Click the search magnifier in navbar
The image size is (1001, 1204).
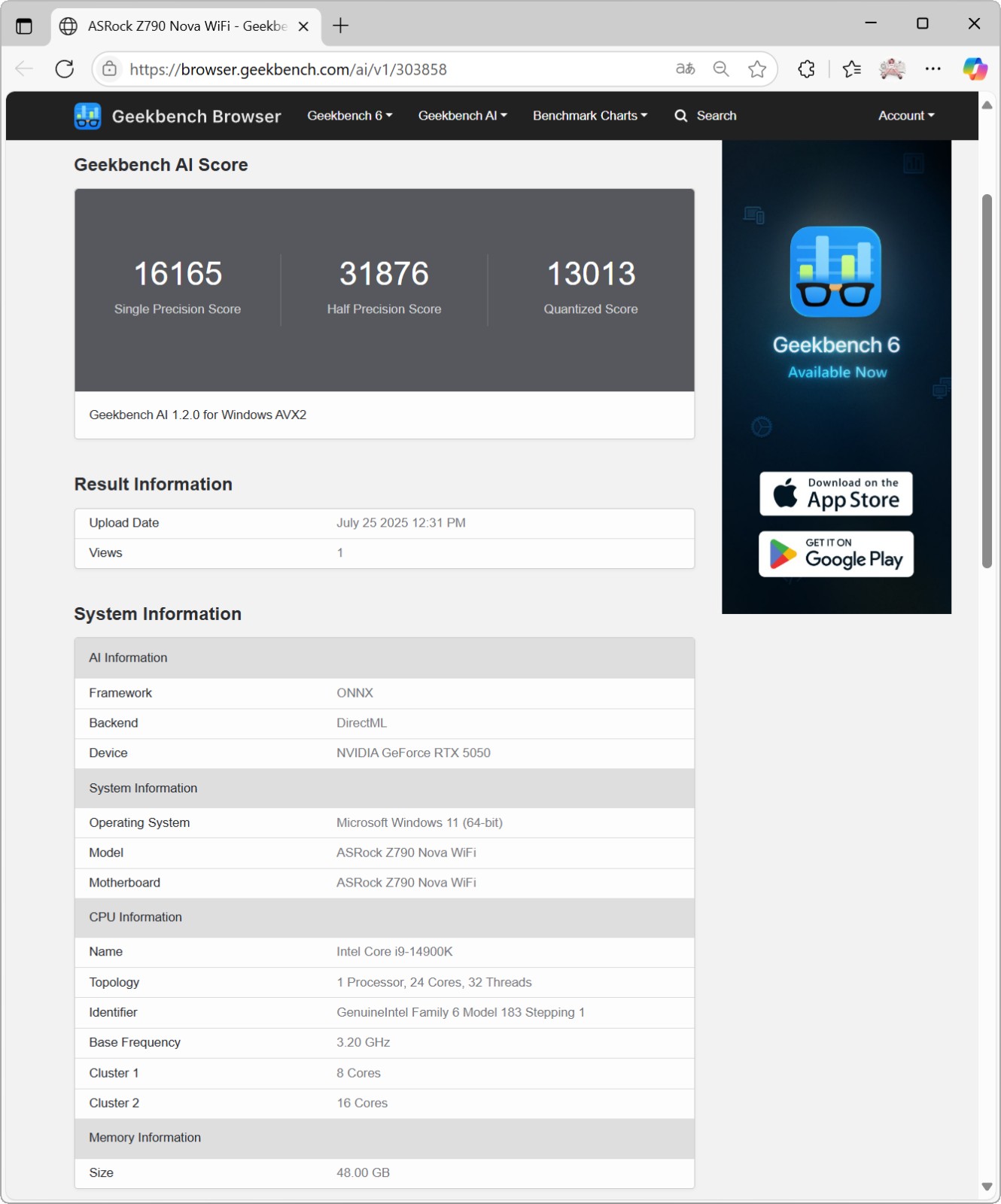click(681, 116)
